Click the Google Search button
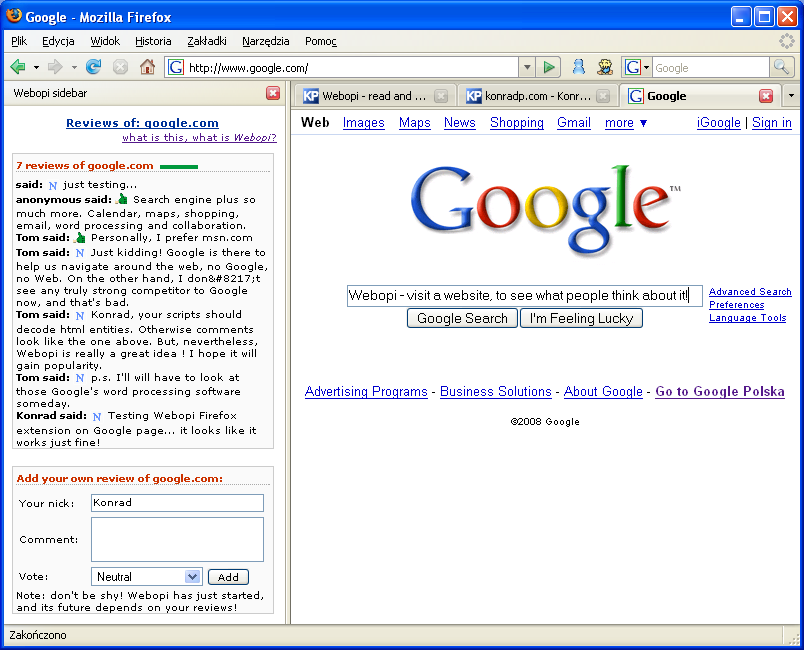 tap(462, 318)
